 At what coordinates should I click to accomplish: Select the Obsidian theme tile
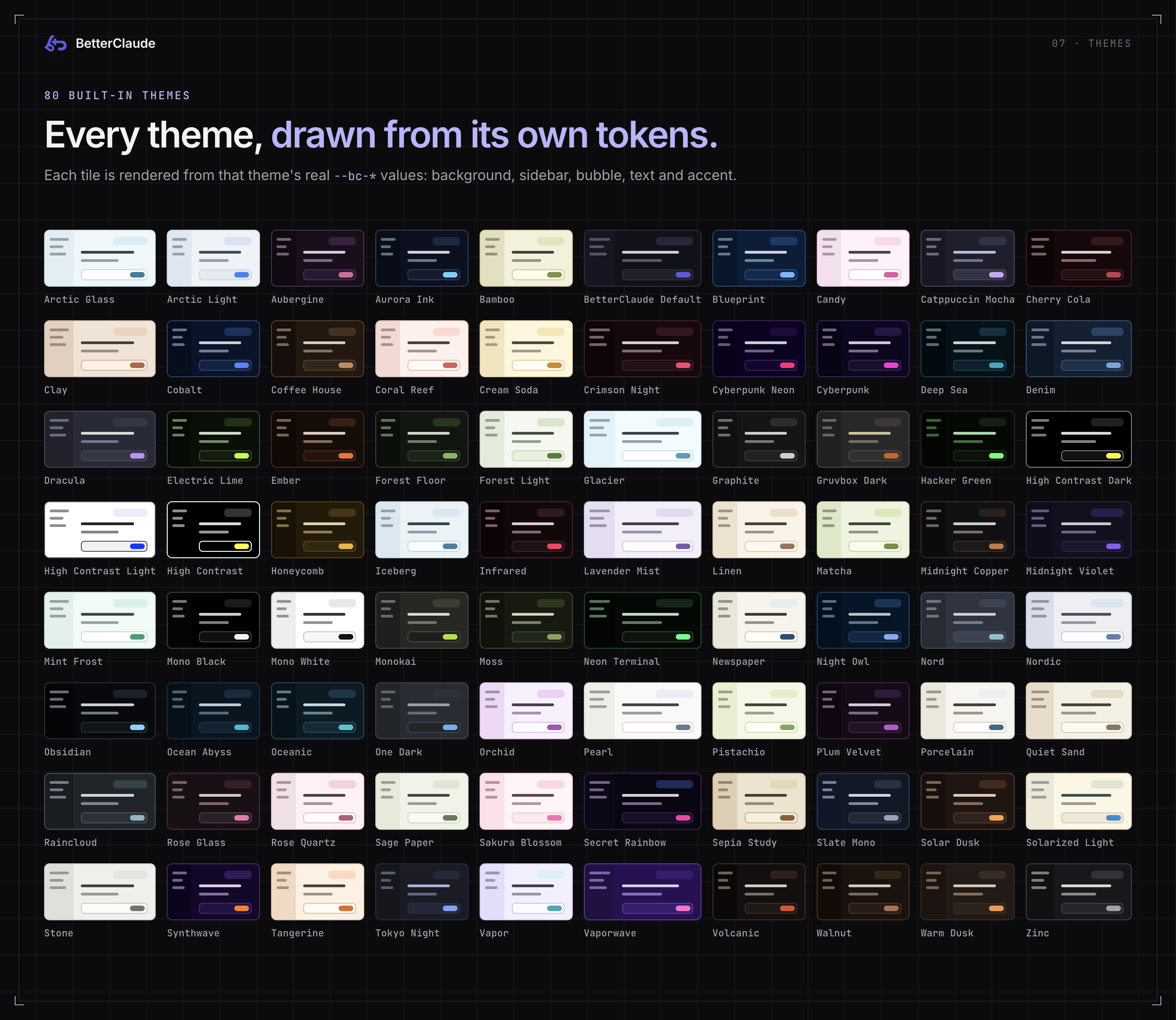[x=100, y=710]
